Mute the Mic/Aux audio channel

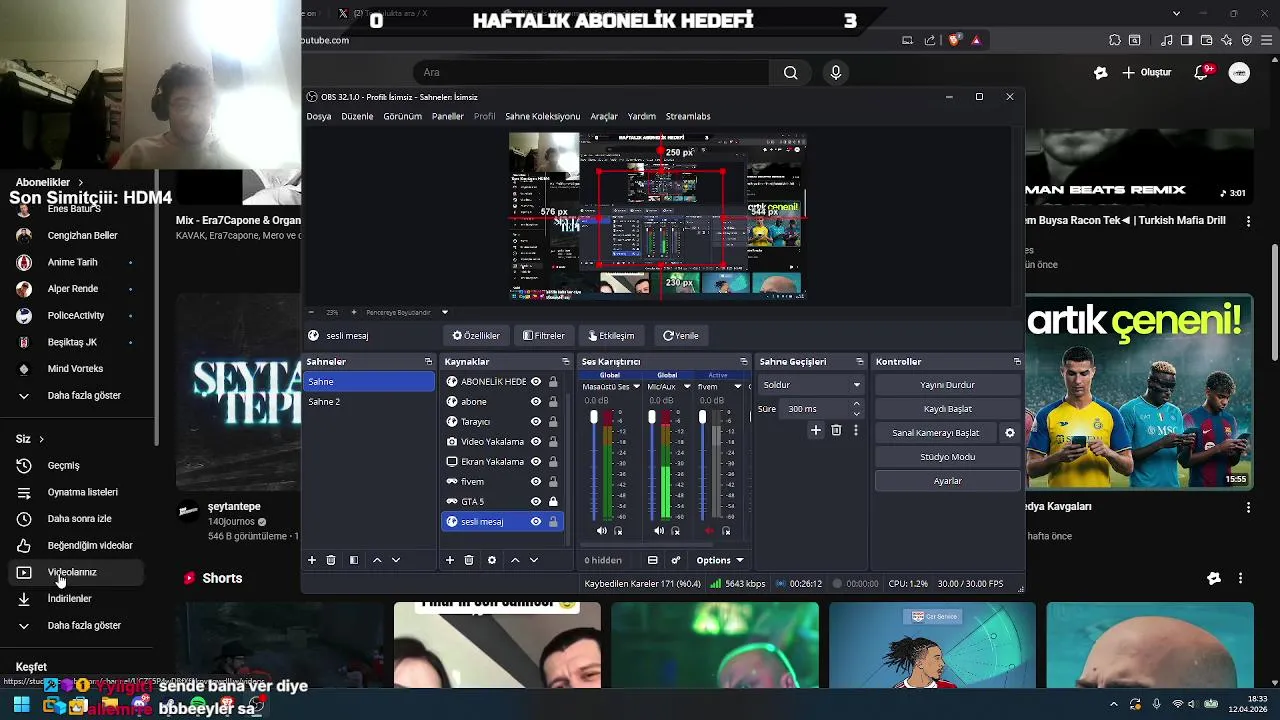(658, 531)
